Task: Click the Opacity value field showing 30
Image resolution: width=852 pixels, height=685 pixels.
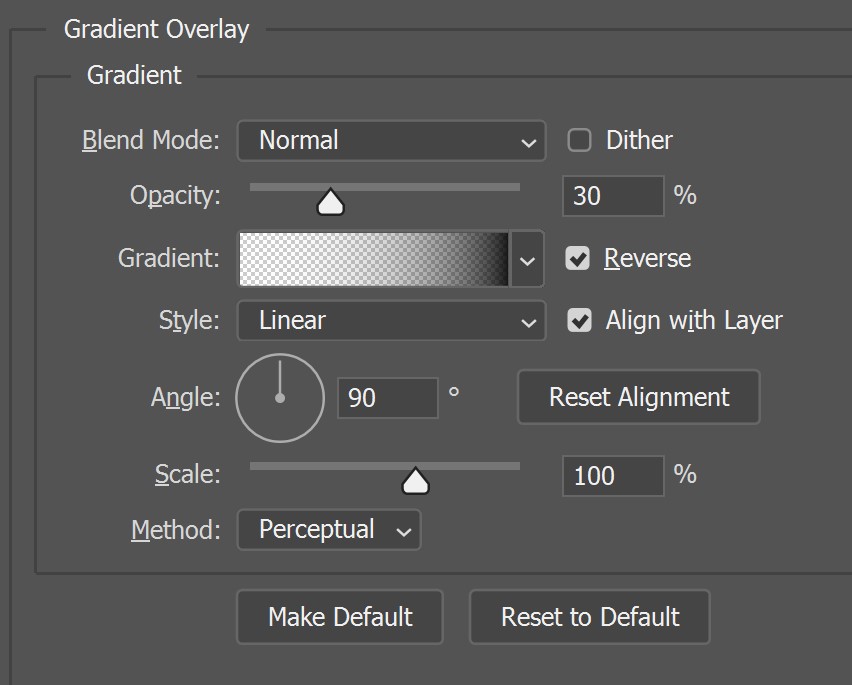Action: pos(613,196)
